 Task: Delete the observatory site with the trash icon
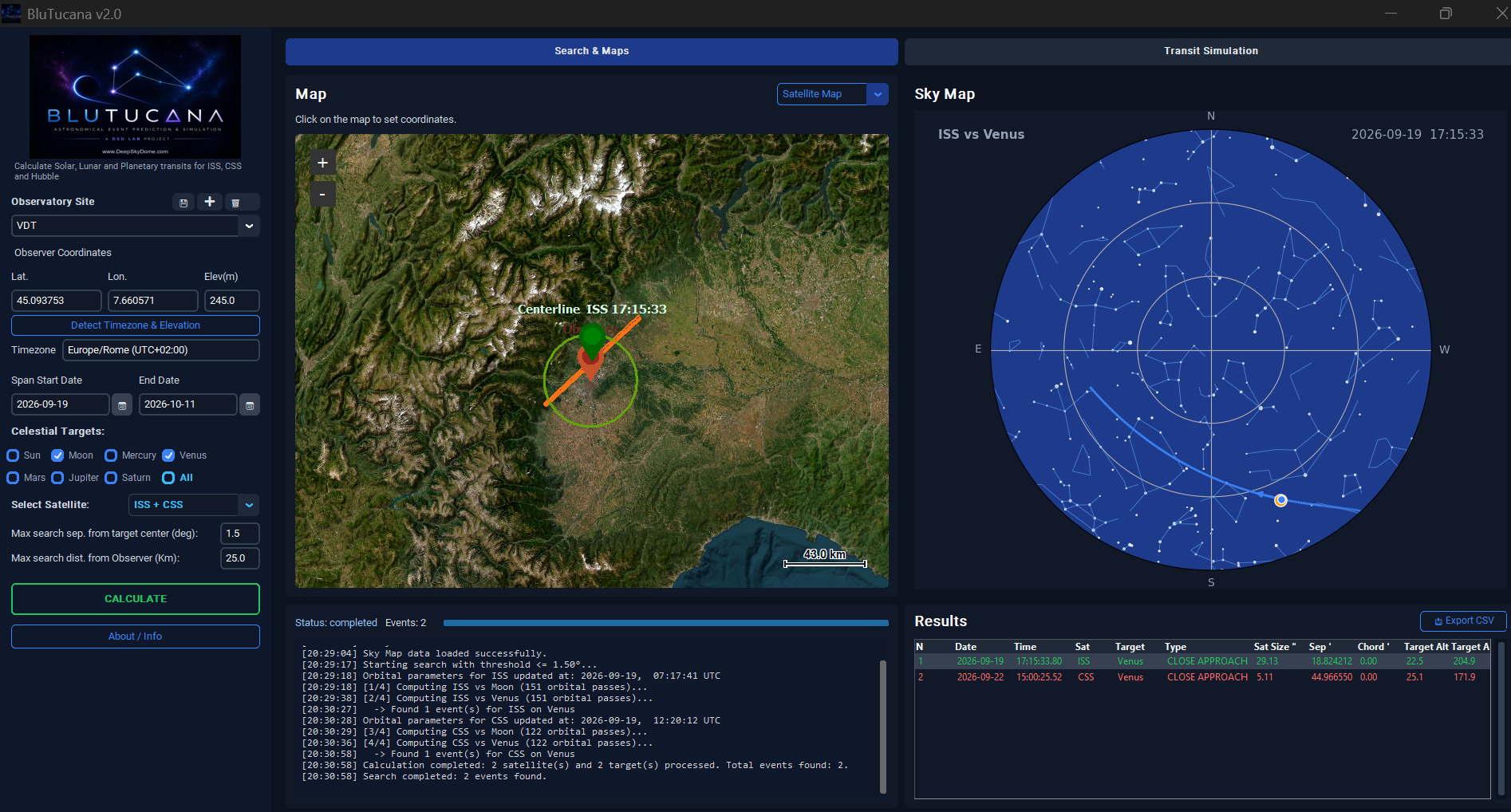pyautogui.click(x=235, y=203)
